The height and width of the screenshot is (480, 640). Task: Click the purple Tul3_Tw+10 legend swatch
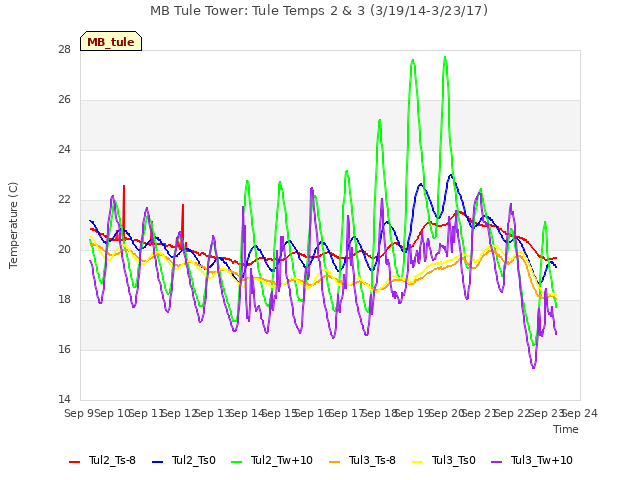[x=497, y=461]
